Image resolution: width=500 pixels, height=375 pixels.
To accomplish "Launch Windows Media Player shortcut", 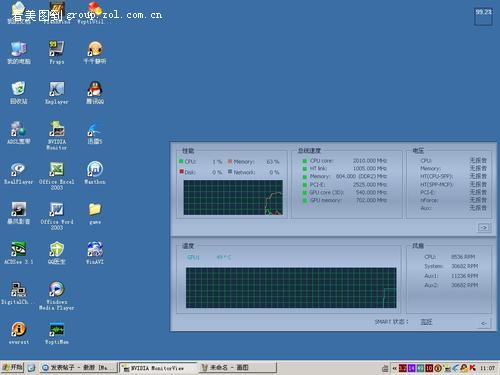I will point(57,295).
